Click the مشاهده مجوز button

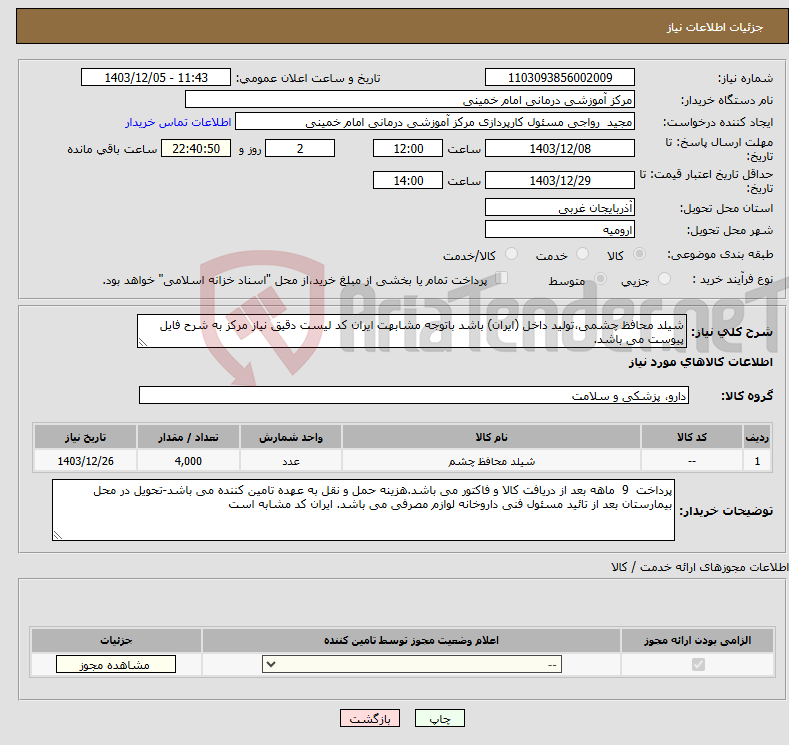[116, 665]
